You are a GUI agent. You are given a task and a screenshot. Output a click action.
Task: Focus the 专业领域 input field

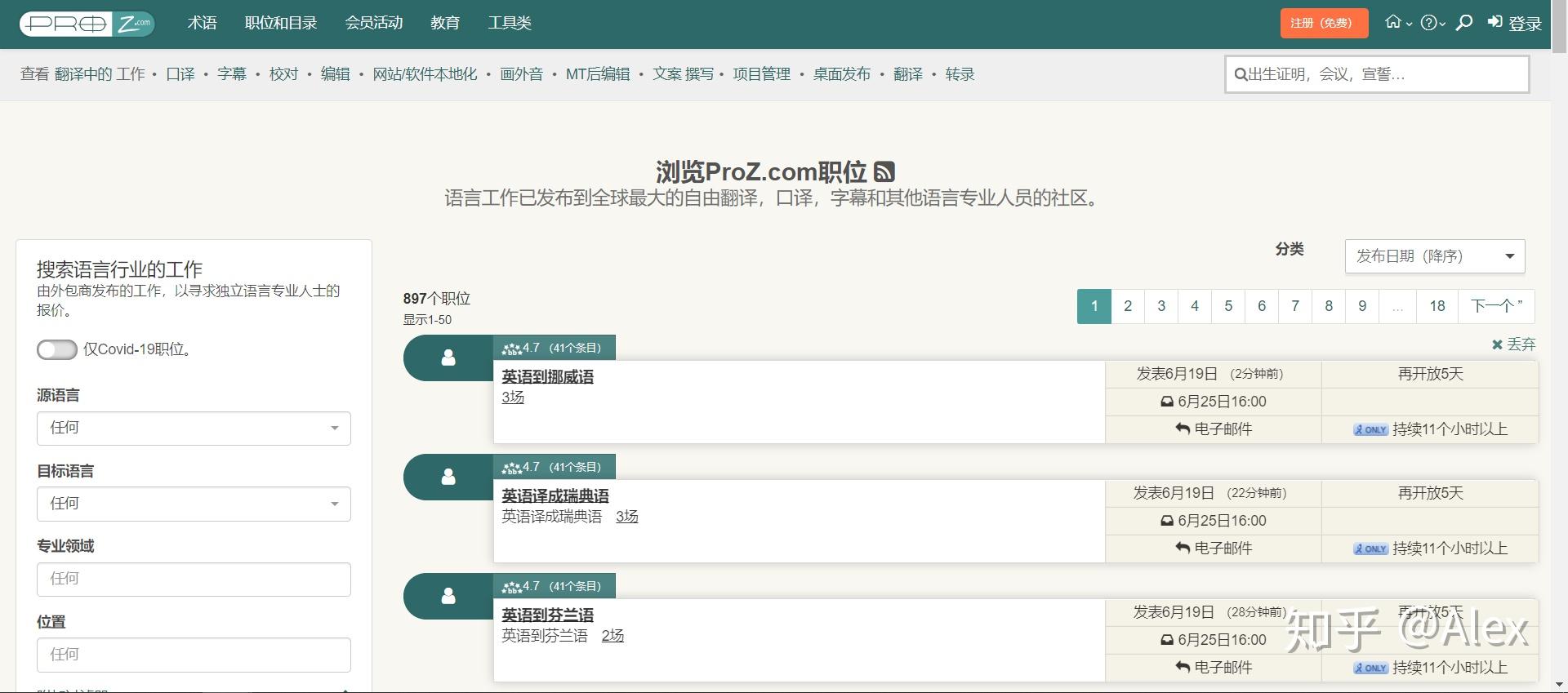coord(194,579)
